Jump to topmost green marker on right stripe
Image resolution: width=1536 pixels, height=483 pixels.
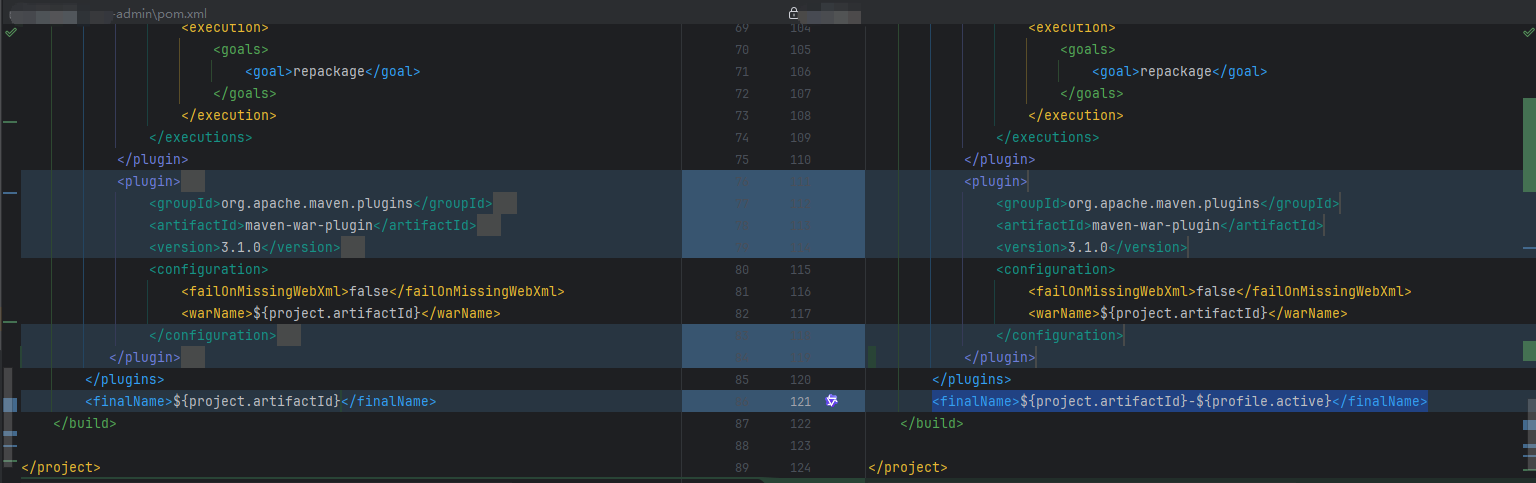tap(1528, 144)
